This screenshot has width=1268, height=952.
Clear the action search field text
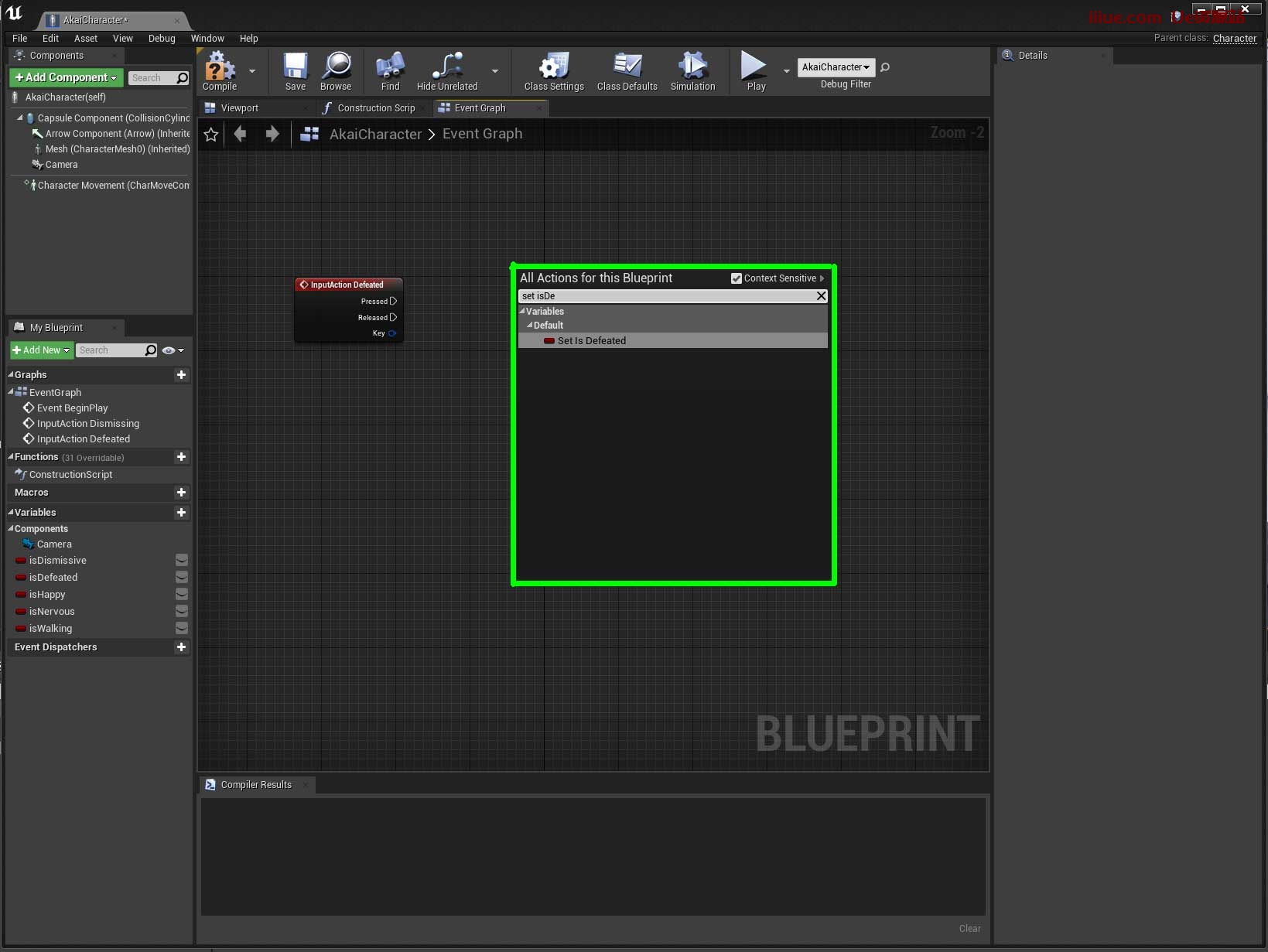point(821,296)
